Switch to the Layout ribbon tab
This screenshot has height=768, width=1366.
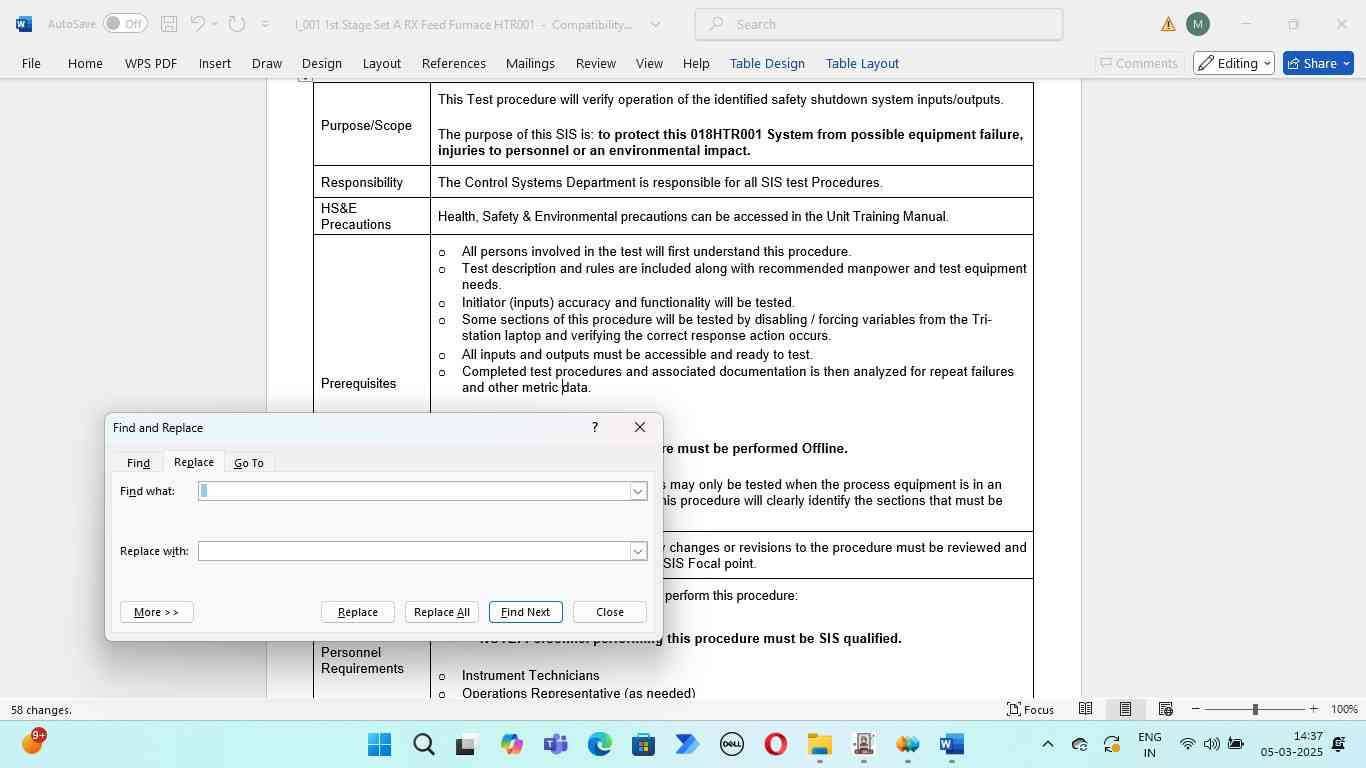(381, 63)
